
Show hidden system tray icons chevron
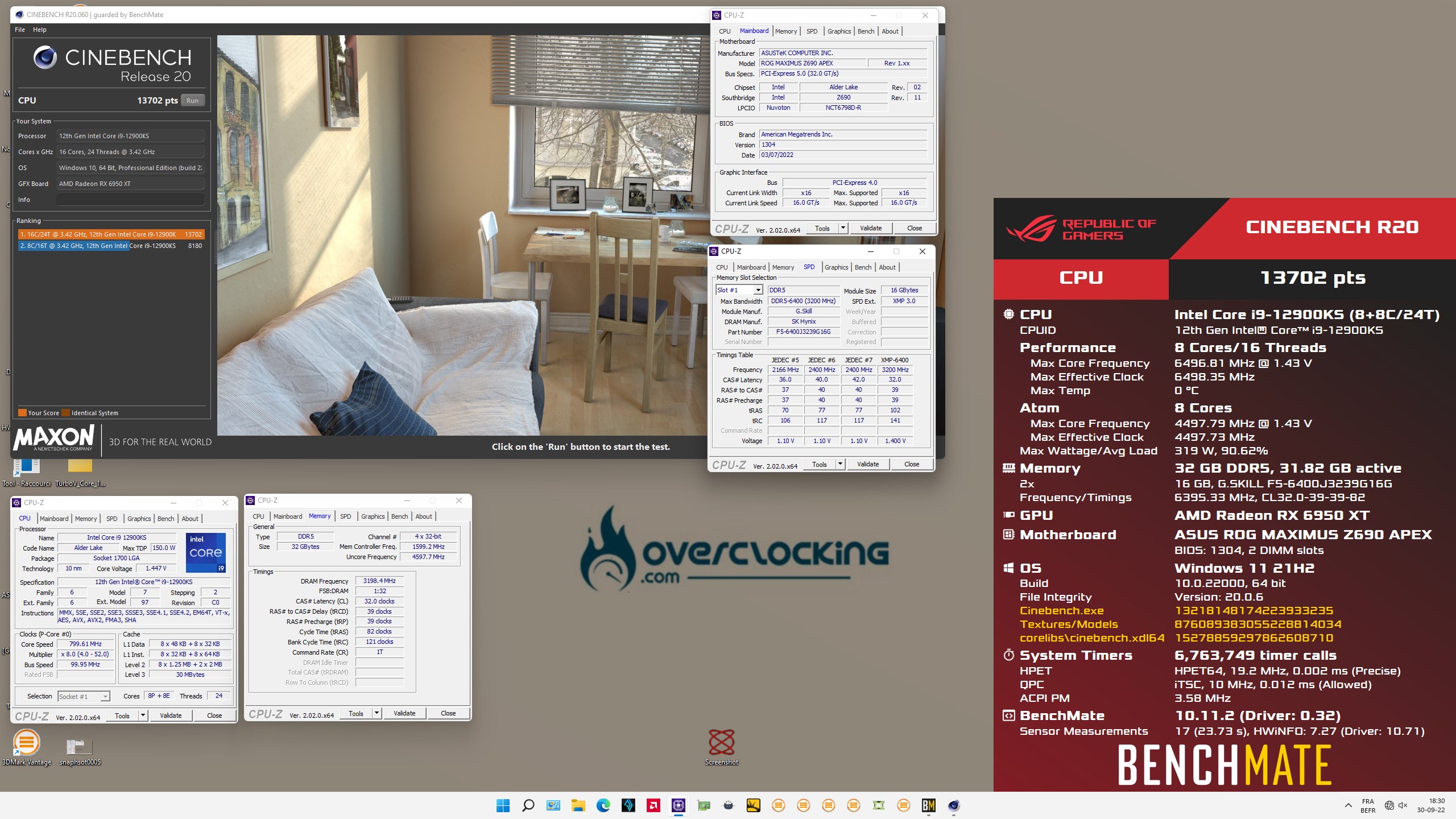1348,805
